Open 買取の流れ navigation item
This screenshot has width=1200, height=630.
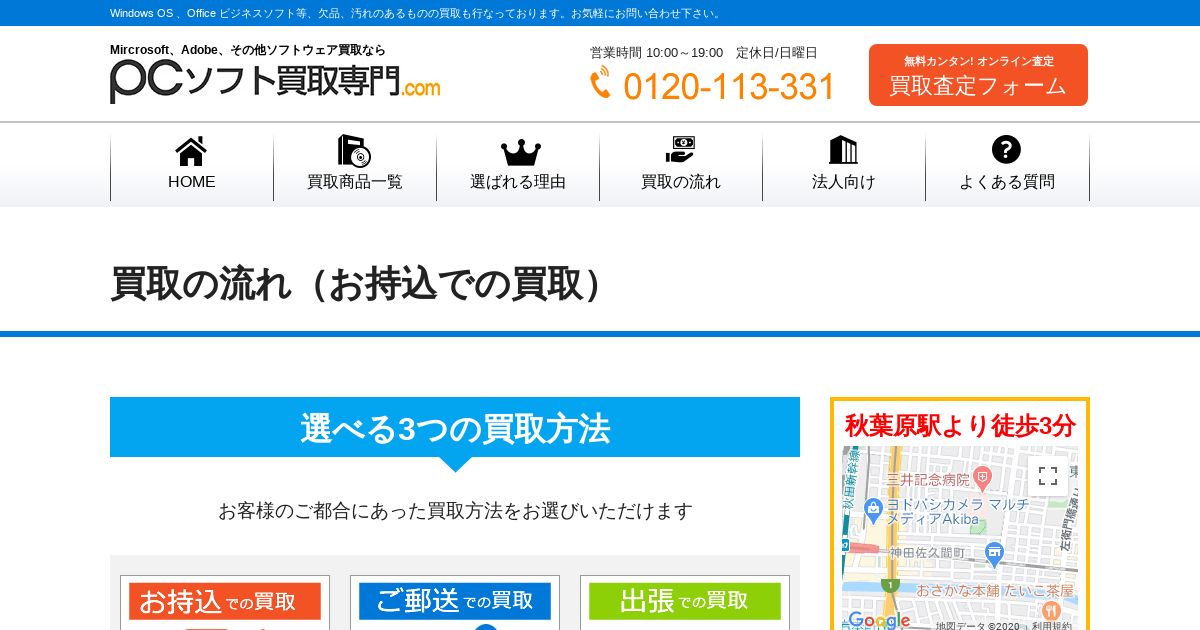click(x=681, y=168)
